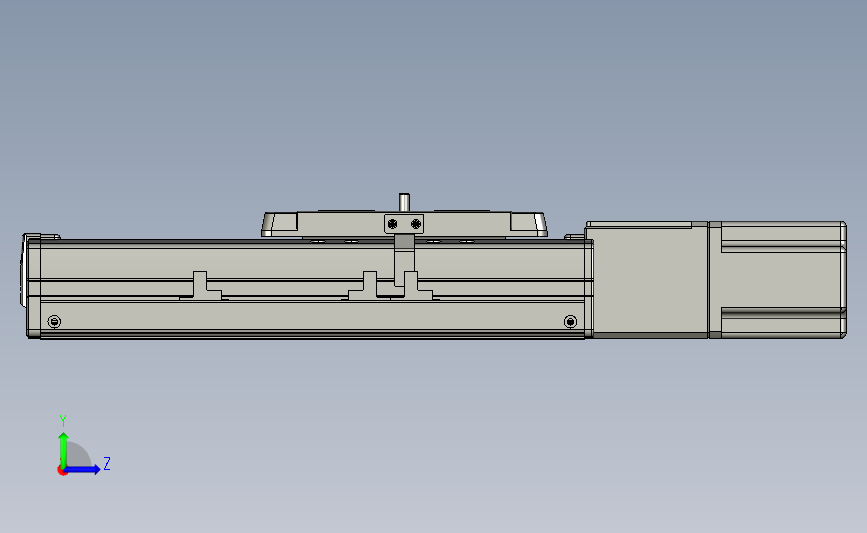Select the vertical sensor flag under the carriage
Image resolution: width=867 pixels, height=533 pixels.
tap(404, 259)
